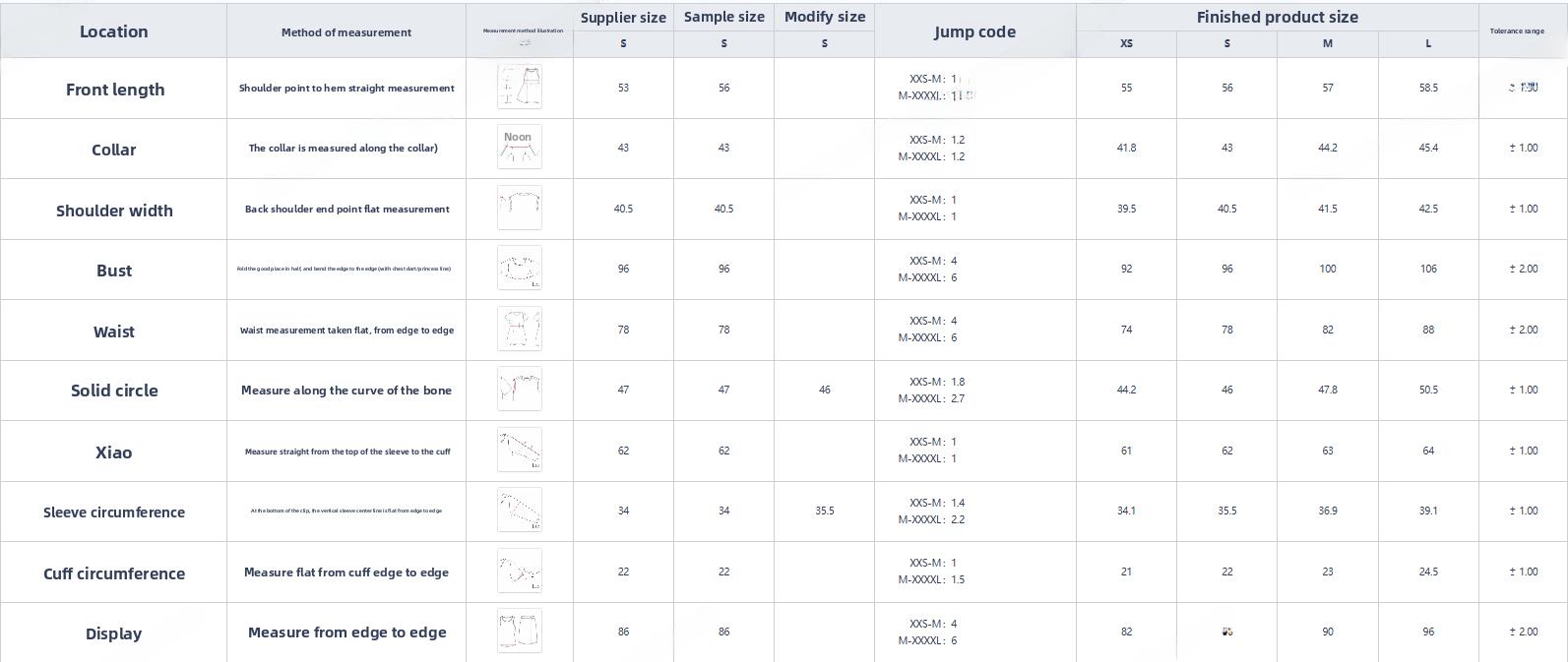Screen dimensions: 1568x662
Task: Select the Bust measurement illustration image
Action: 519,268
